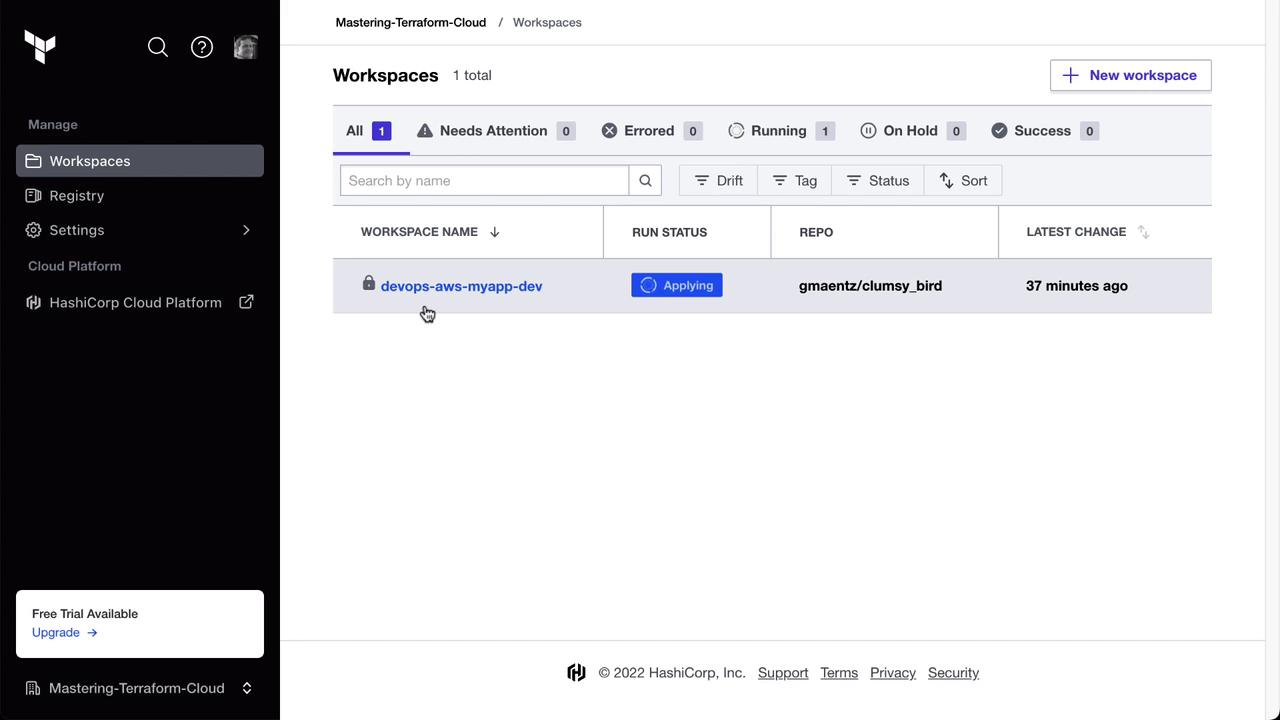Open the user avatar menu
Image resolution: width=1280 pixels, height=720 pixels.
point(246,47)
